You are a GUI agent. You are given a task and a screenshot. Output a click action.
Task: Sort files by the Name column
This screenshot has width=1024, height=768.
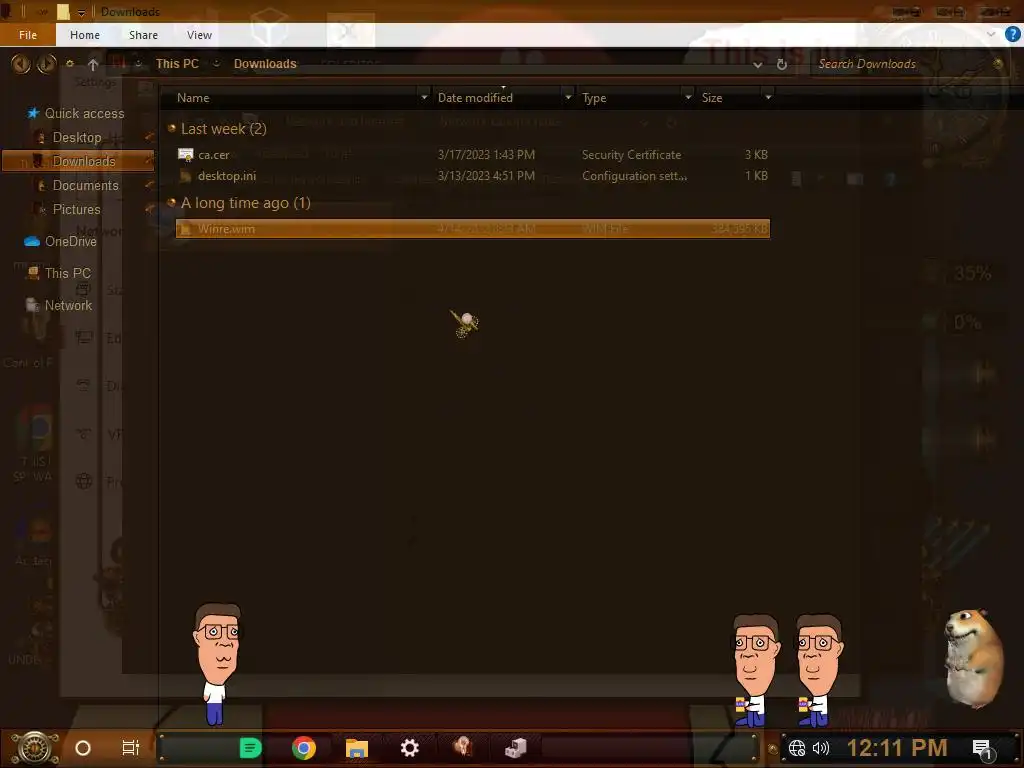pyautogui.click(x=193, y=98)
